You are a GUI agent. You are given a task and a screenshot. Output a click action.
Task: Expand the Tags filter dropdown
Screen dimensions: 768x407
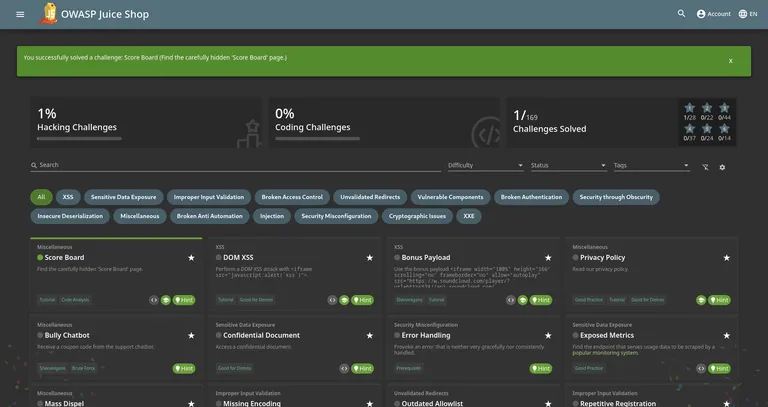pos(651,166)
